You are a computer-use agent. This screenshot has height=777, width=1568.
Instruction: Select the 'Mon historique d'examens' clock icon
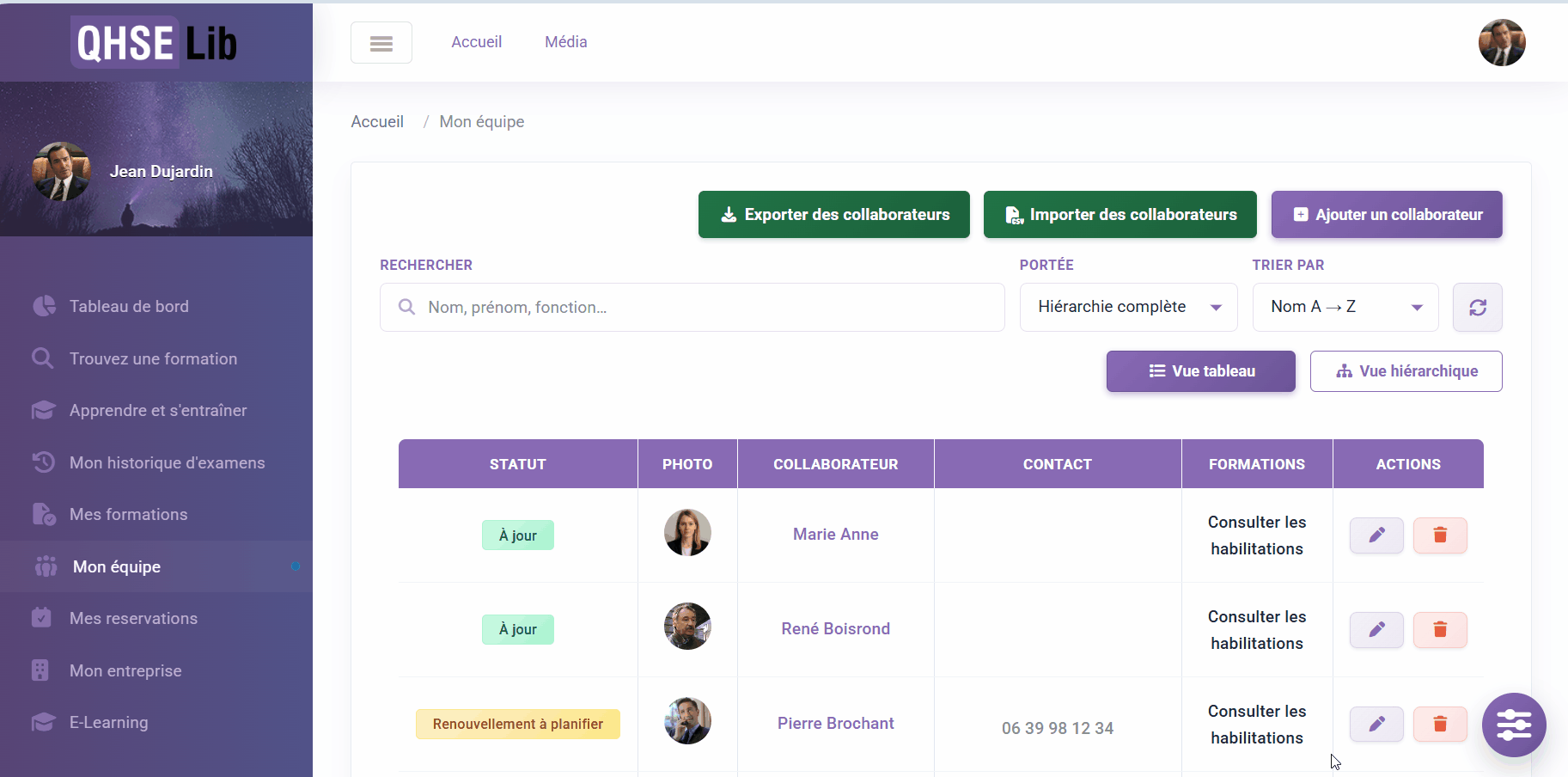pyautogui.click(x=43, y=462)
